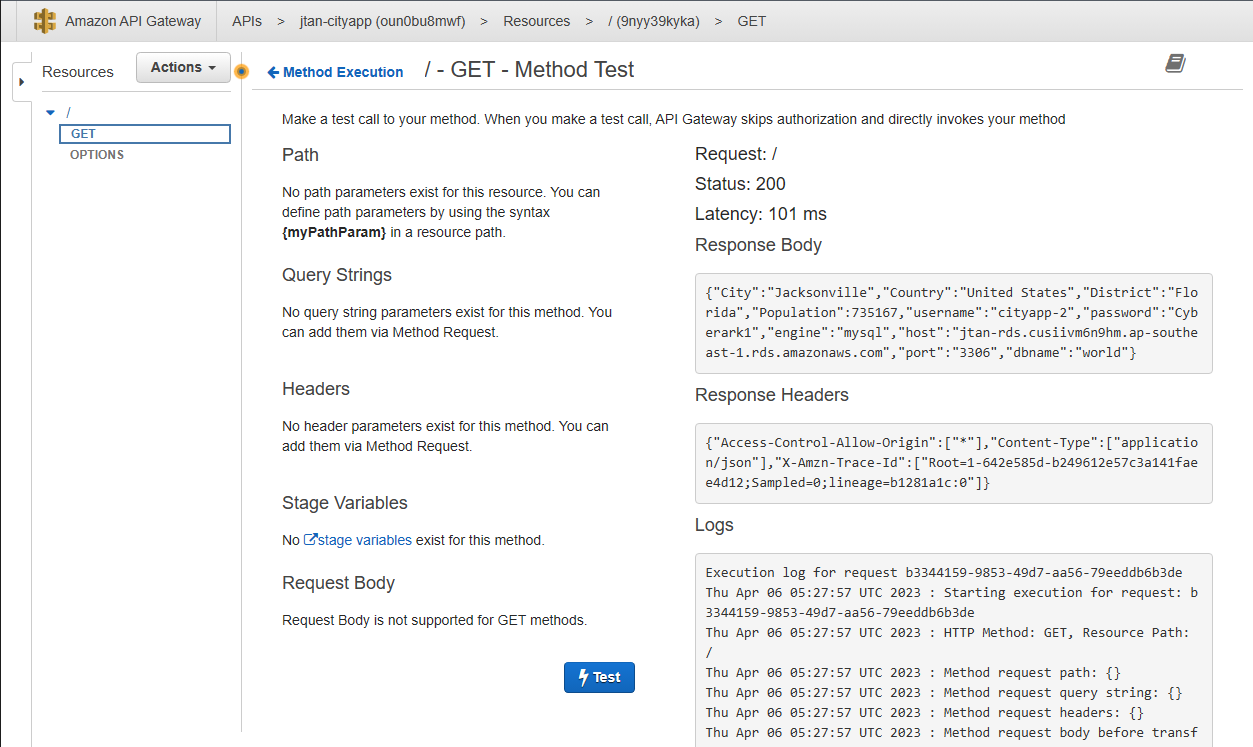The width and height of the screenshot is (1253, 747).
Task: Click the lightning bolt icon on Test
Action: click(x=583, y=677)
